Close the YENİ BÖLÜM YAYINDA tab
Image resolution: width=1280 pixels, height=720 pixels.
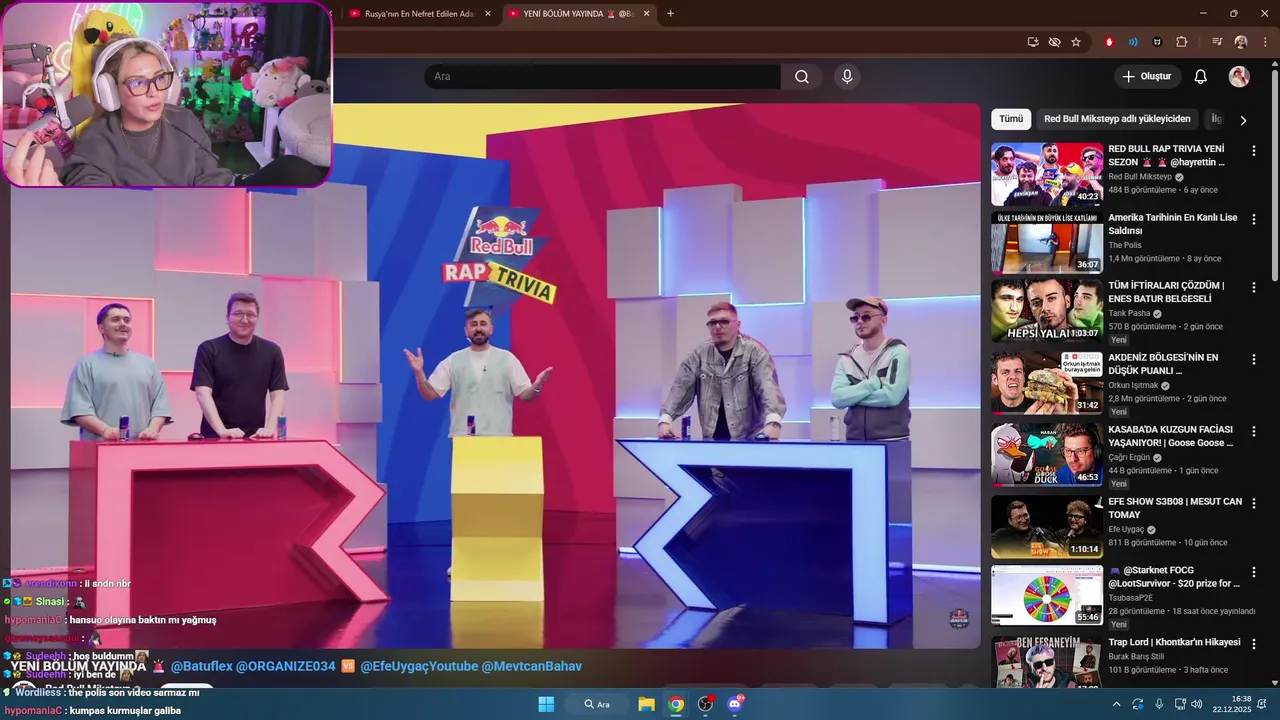point(646,14)
